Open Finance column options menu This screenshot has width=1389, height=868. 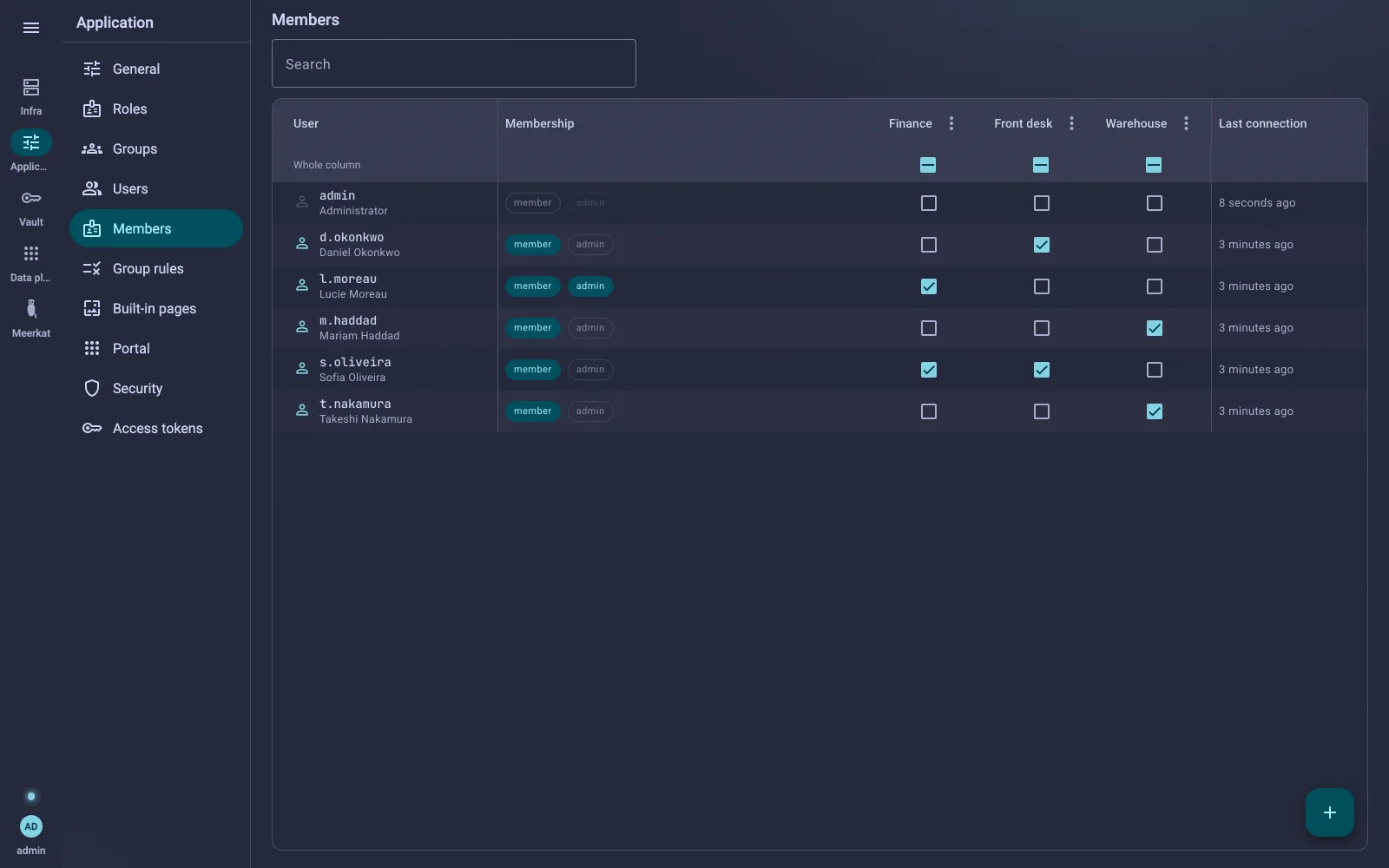951,123
